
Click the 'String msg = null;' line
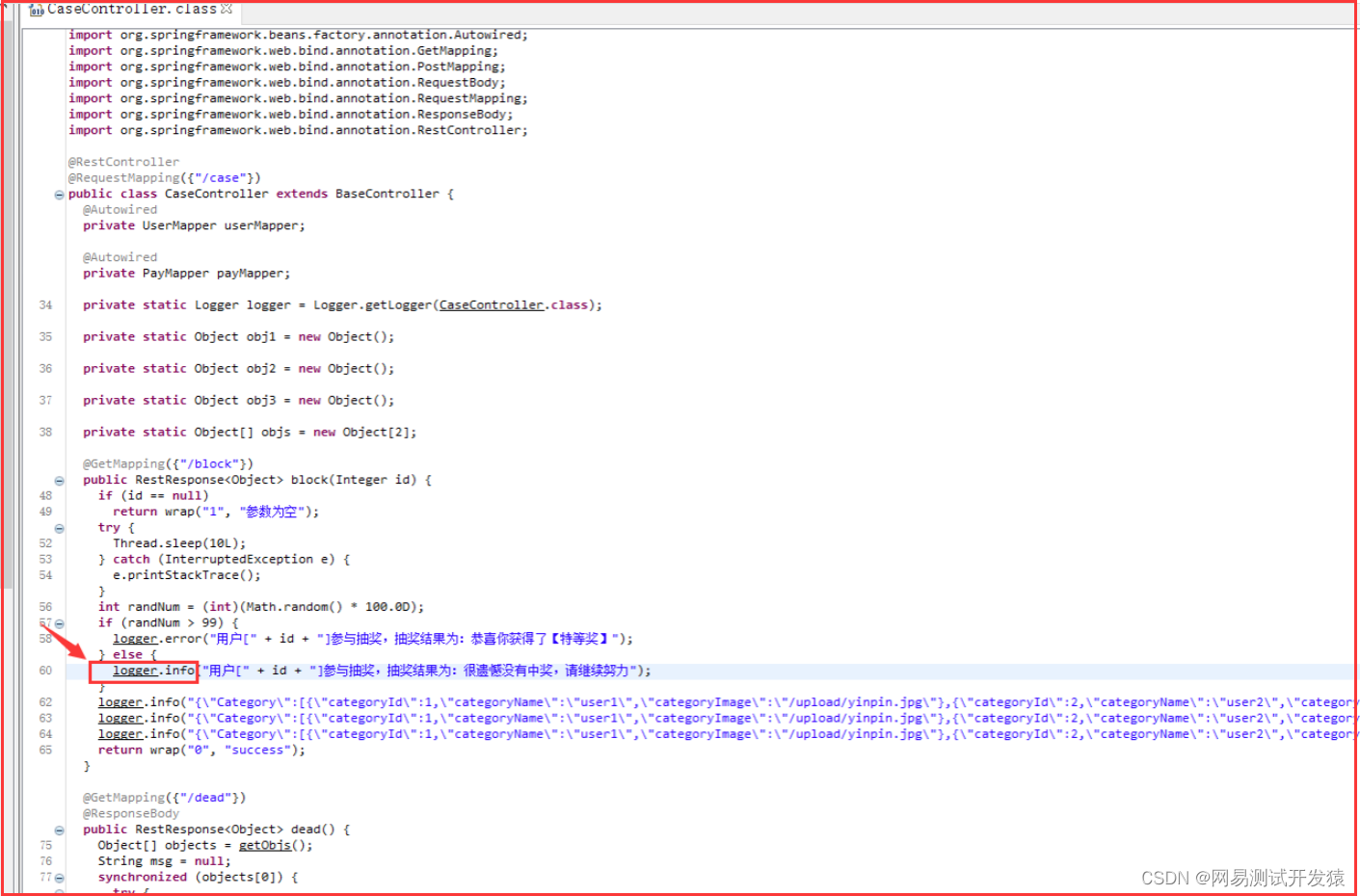(165, 862)
